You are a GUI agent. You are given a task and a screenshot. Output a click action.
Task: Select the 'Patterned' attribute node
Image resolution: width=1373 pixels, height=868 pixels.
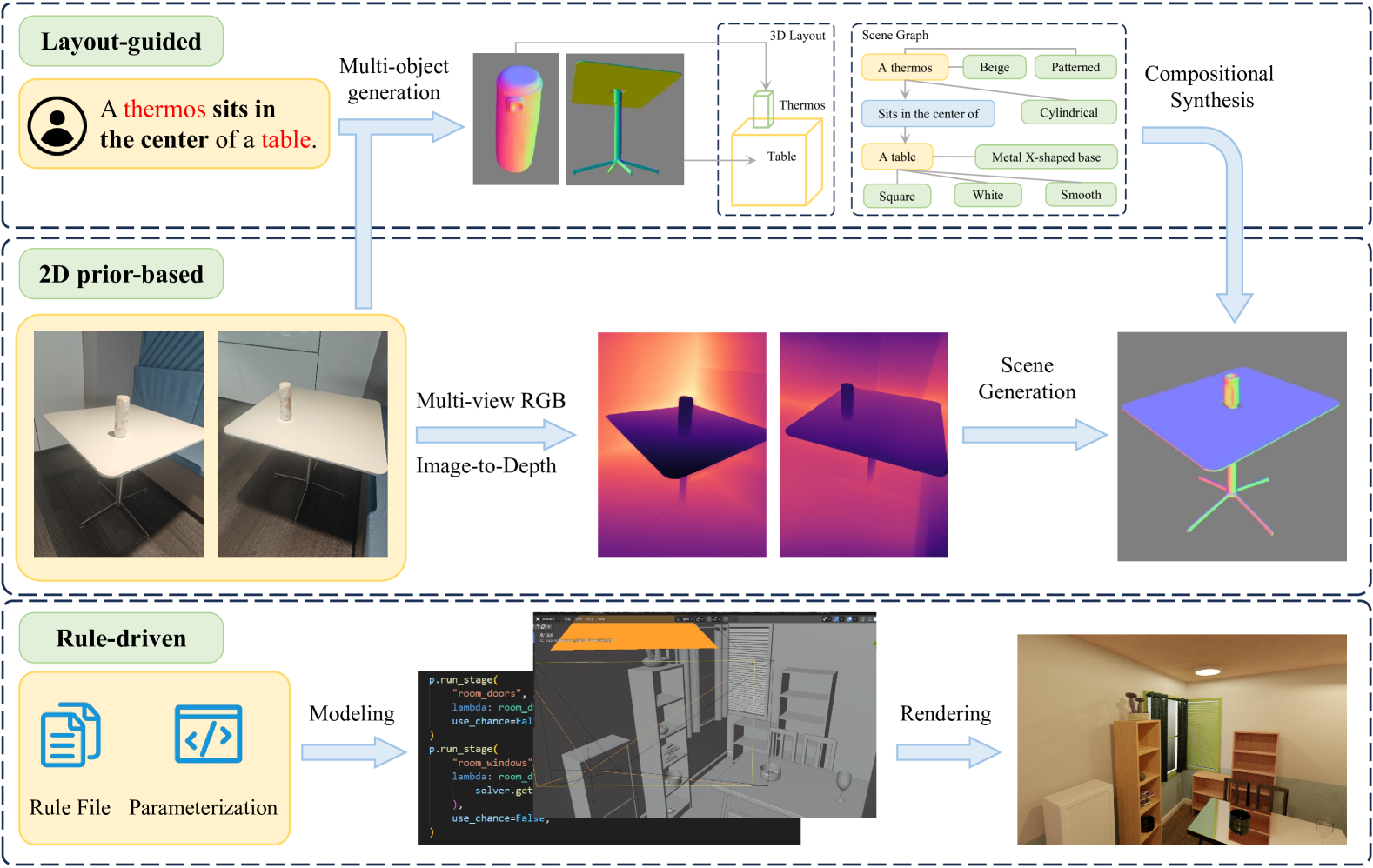pos(1075,67)
